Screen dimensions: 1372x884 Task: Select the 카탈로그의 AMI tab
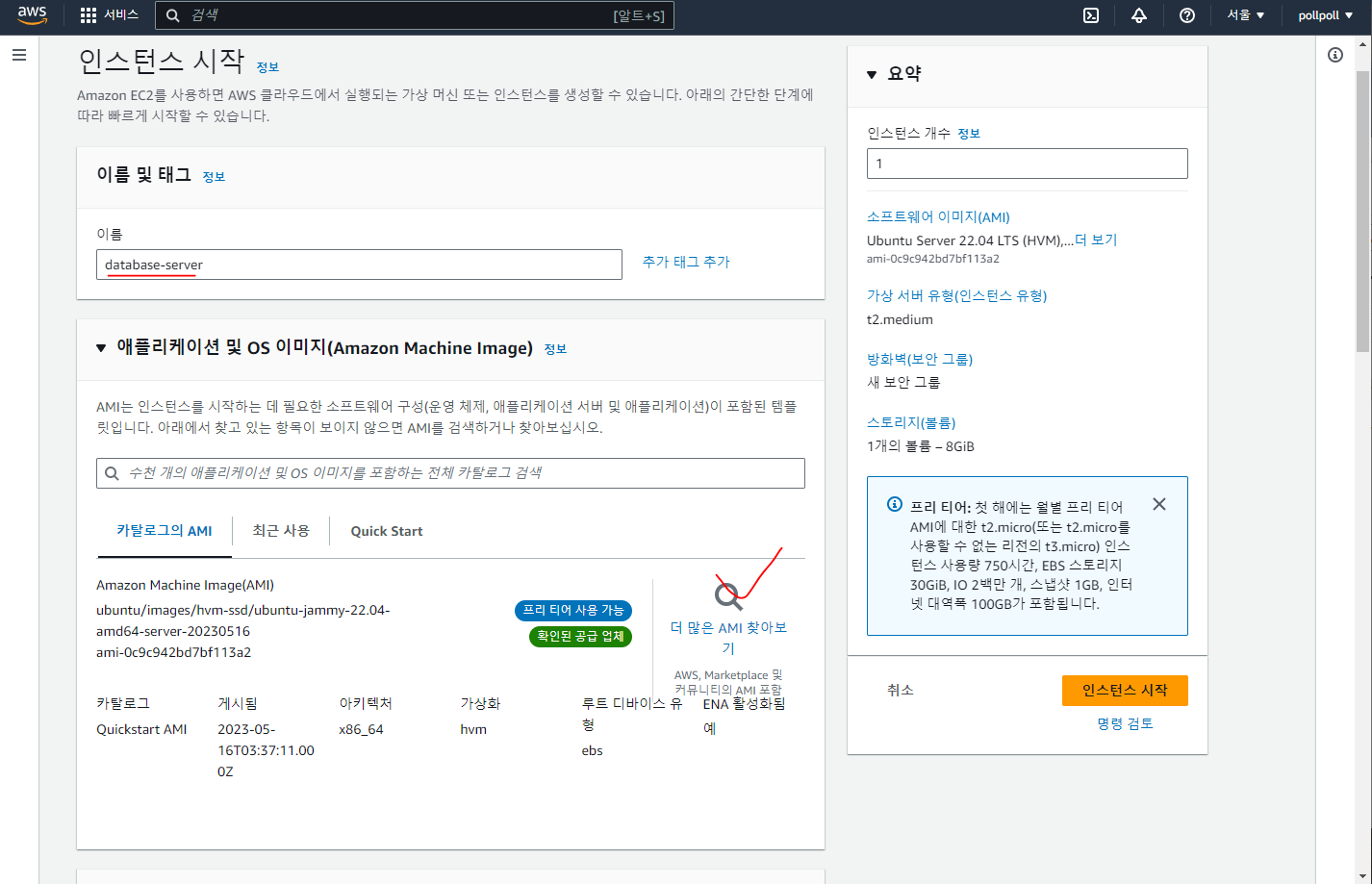(x=165, y=531)
